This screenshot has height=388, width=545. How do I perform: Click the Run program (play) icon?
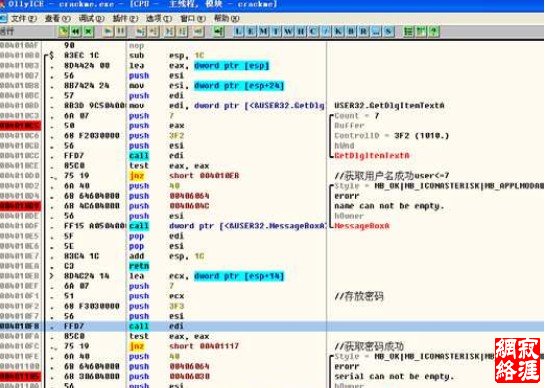coord(108,32)
